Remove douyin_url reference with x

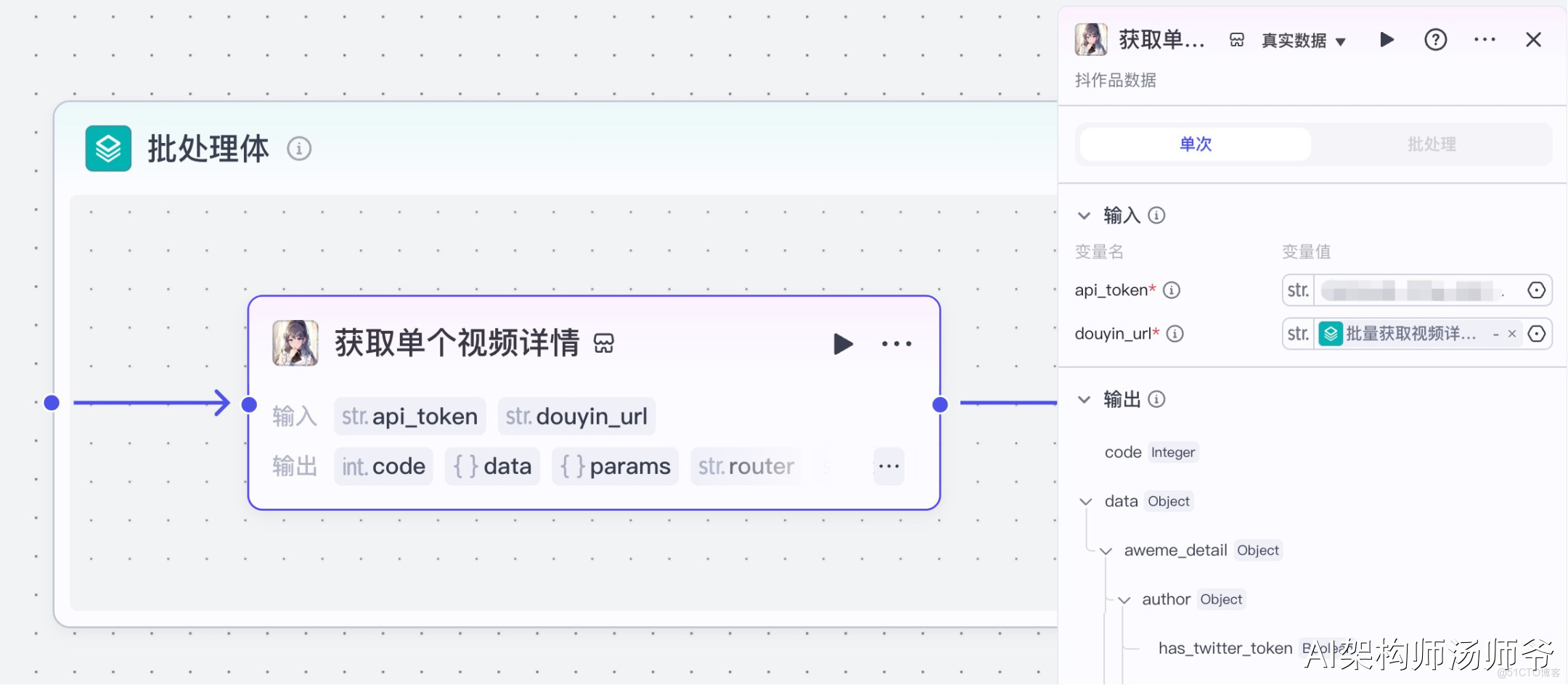1512,334
